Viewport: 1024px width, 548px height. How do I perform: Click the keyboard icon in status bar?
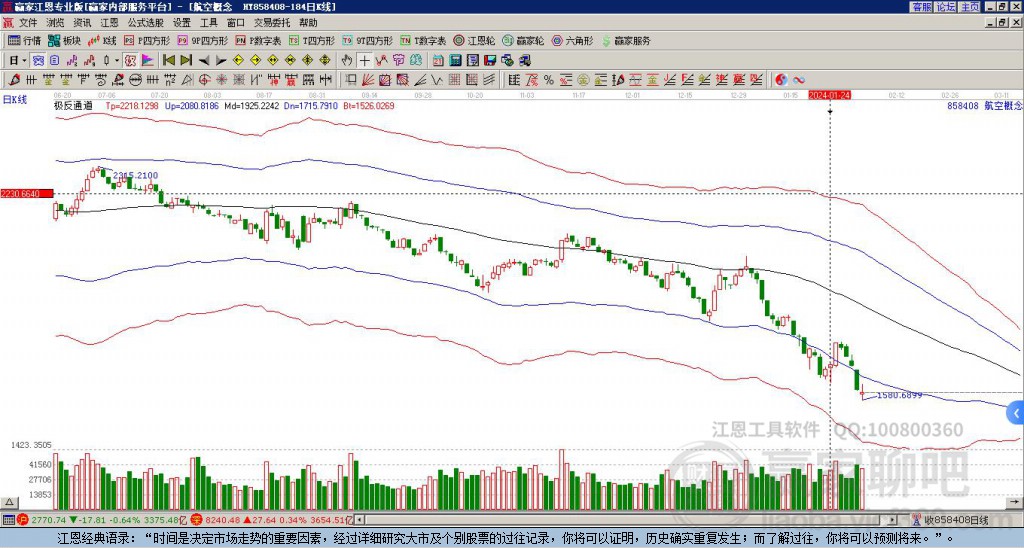8,520
